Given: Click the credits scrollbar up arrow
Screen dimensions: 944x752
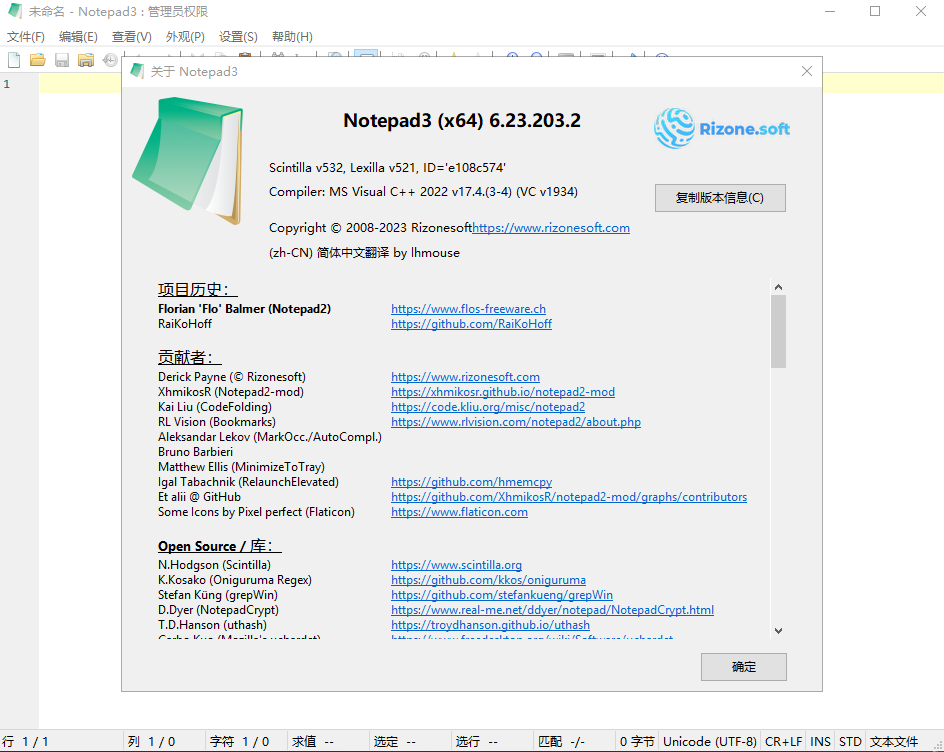Looking at the screenshot, I should 778,287.
